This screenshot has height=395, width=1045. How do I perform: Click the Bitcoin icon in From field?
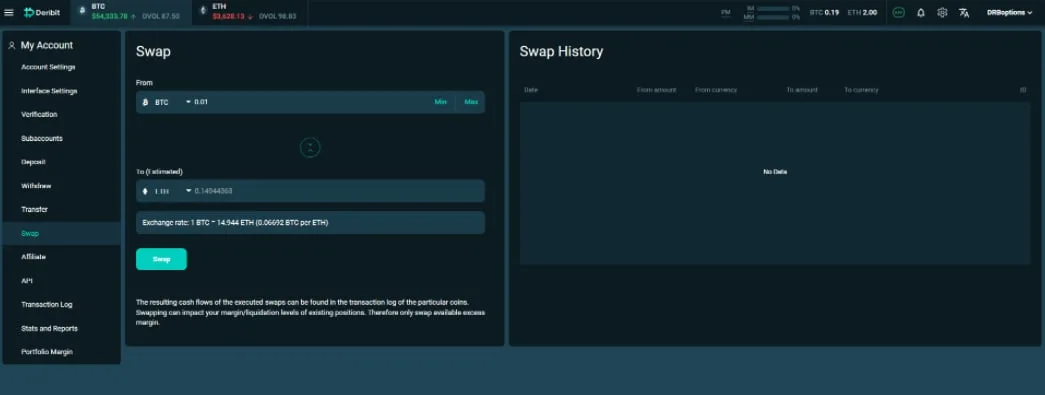coord(146,103)
